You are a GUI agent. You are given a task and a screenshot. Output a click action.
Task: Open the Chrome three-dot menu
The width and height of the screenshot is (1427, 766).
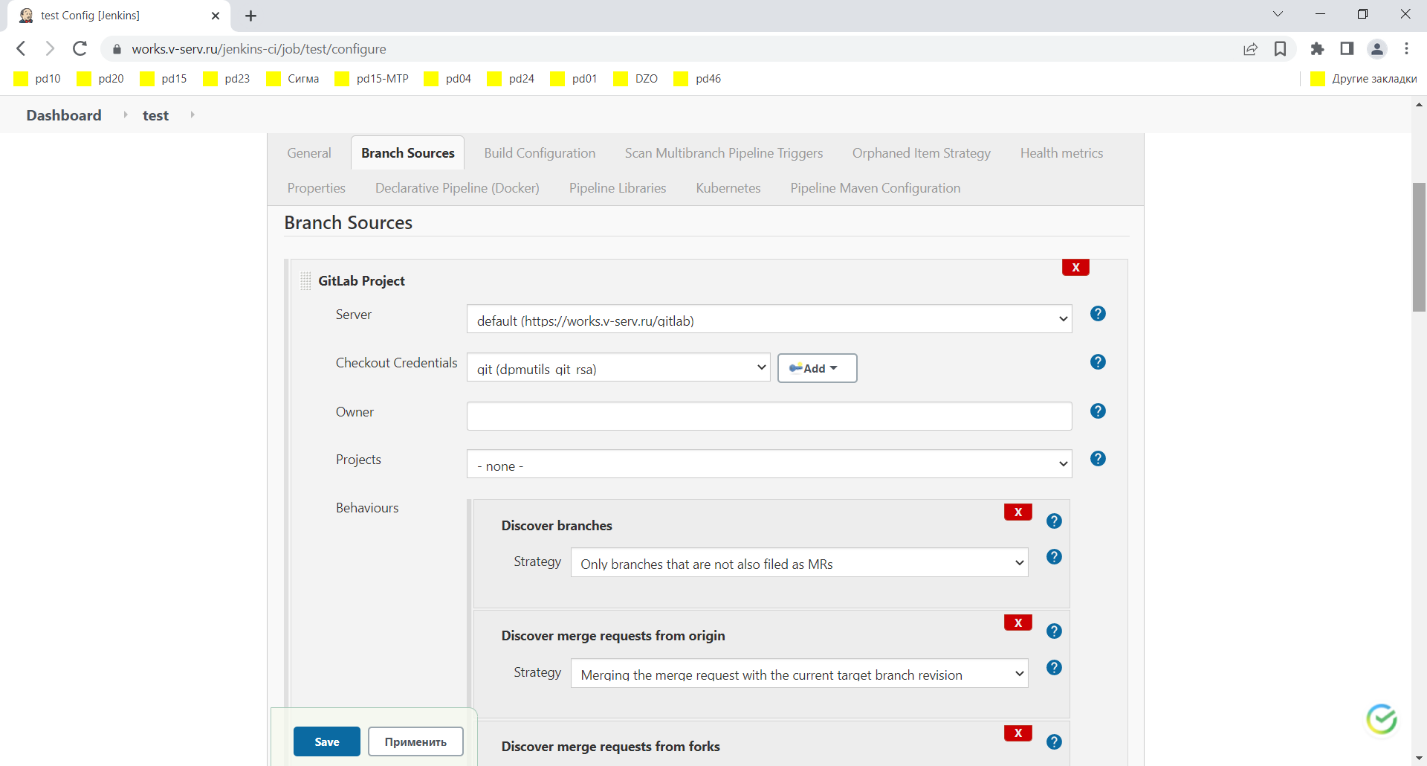tap(1407, 48)
